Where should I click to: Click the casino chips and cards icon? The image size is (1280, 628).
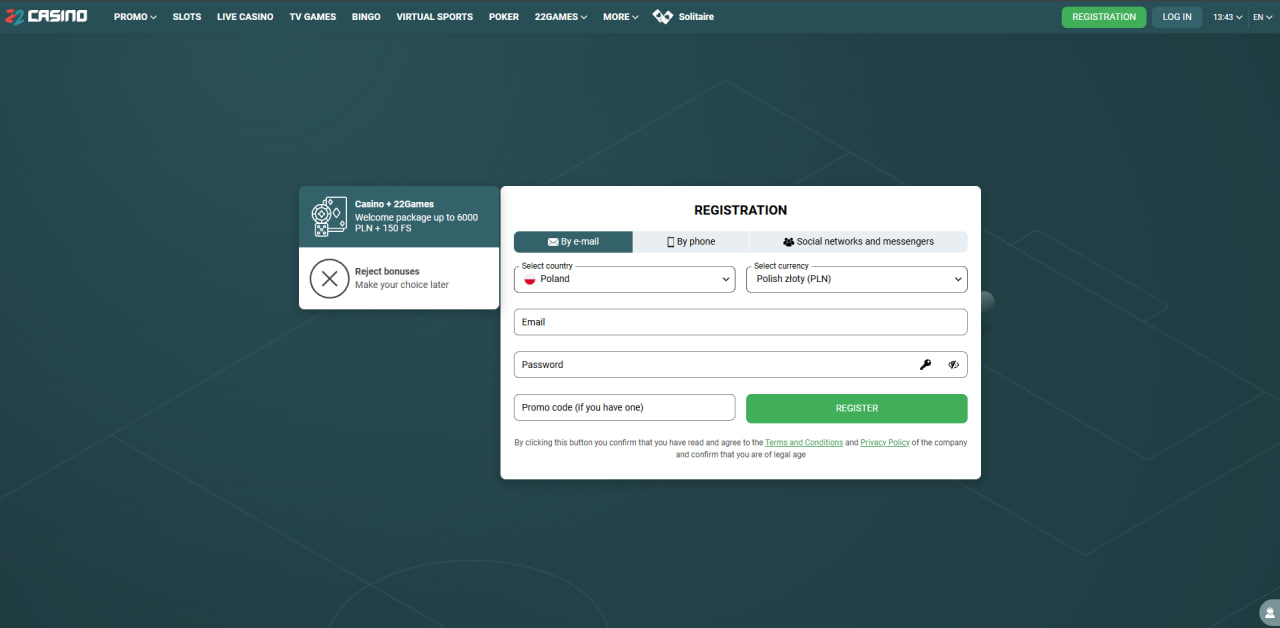(329, 216)
